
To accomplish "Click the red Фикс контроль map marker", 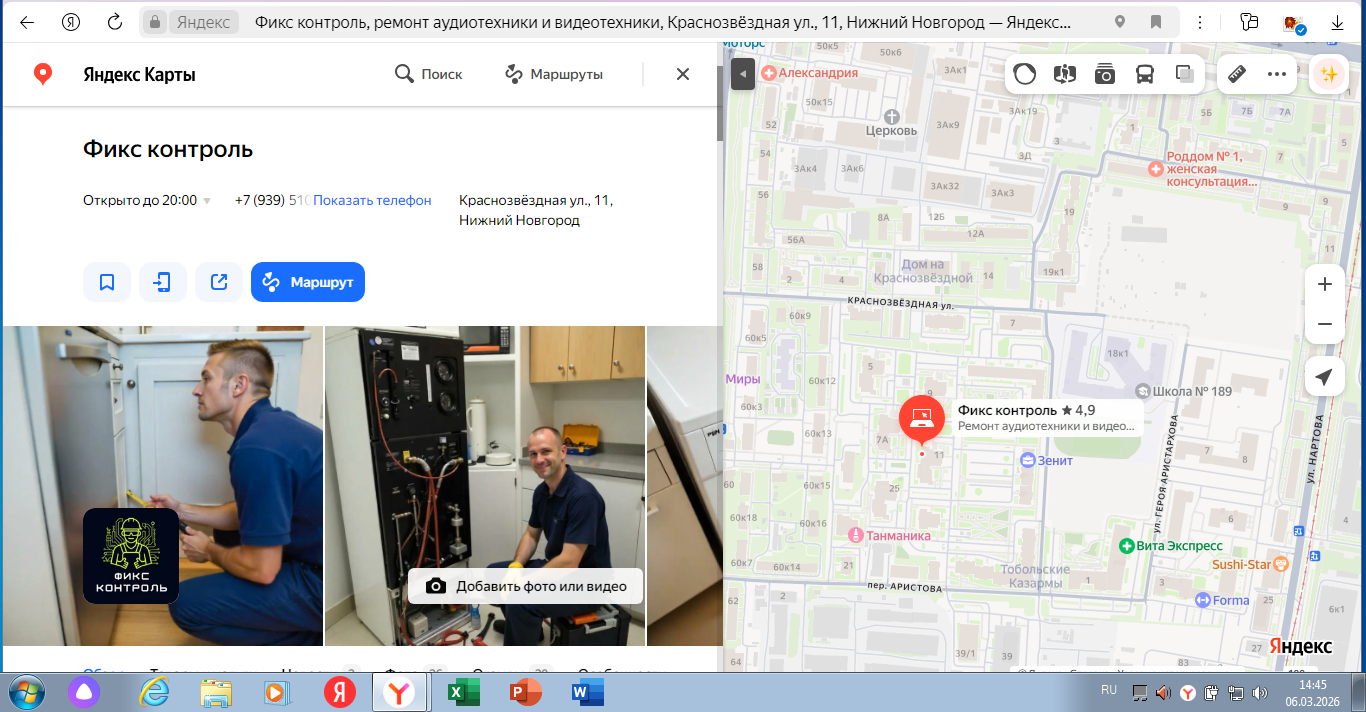I will click(922, 419).
